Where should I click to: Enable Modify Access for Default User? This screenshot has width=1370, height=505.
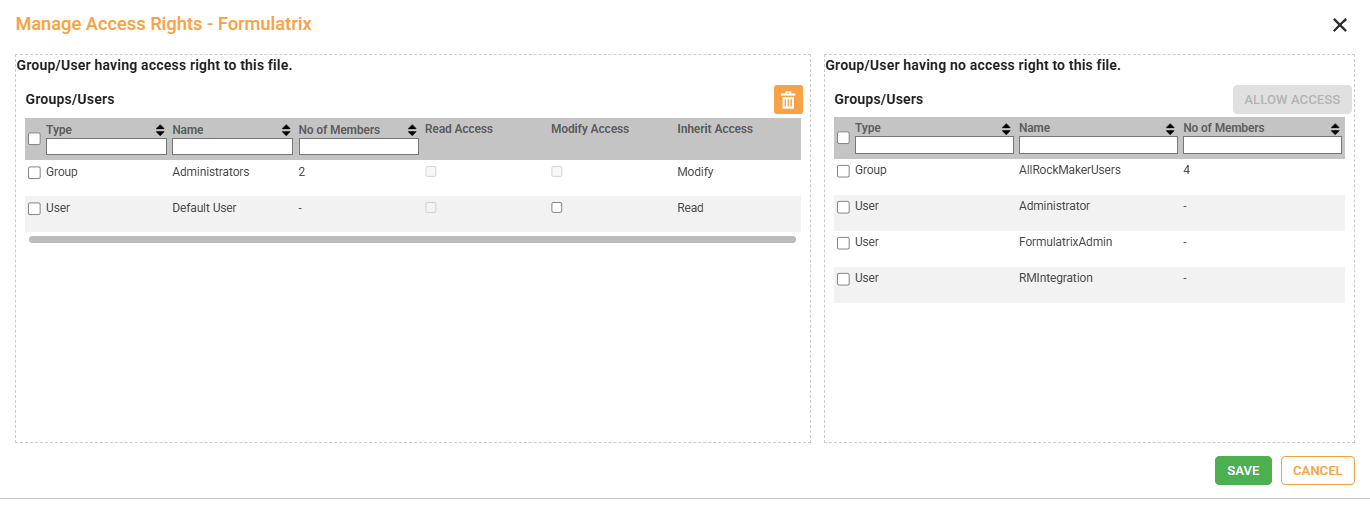click(x=557, y=208)
